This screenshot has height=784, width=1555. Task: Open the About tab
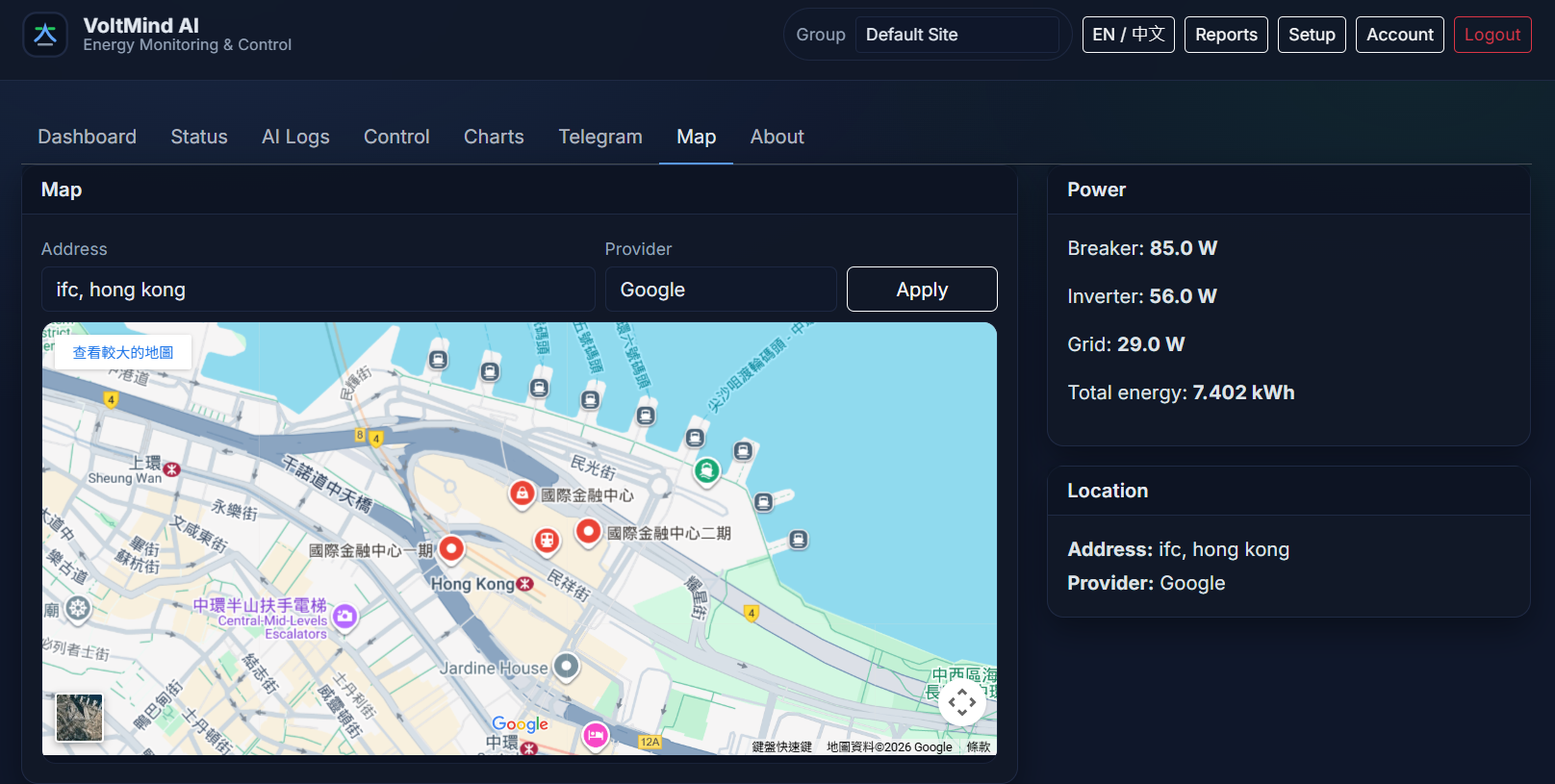(777, 137)
